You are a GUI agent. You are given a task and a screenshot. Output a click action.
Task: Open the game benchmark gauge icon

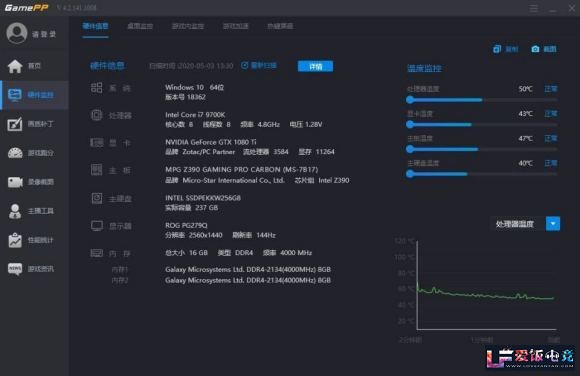(15, 153)
